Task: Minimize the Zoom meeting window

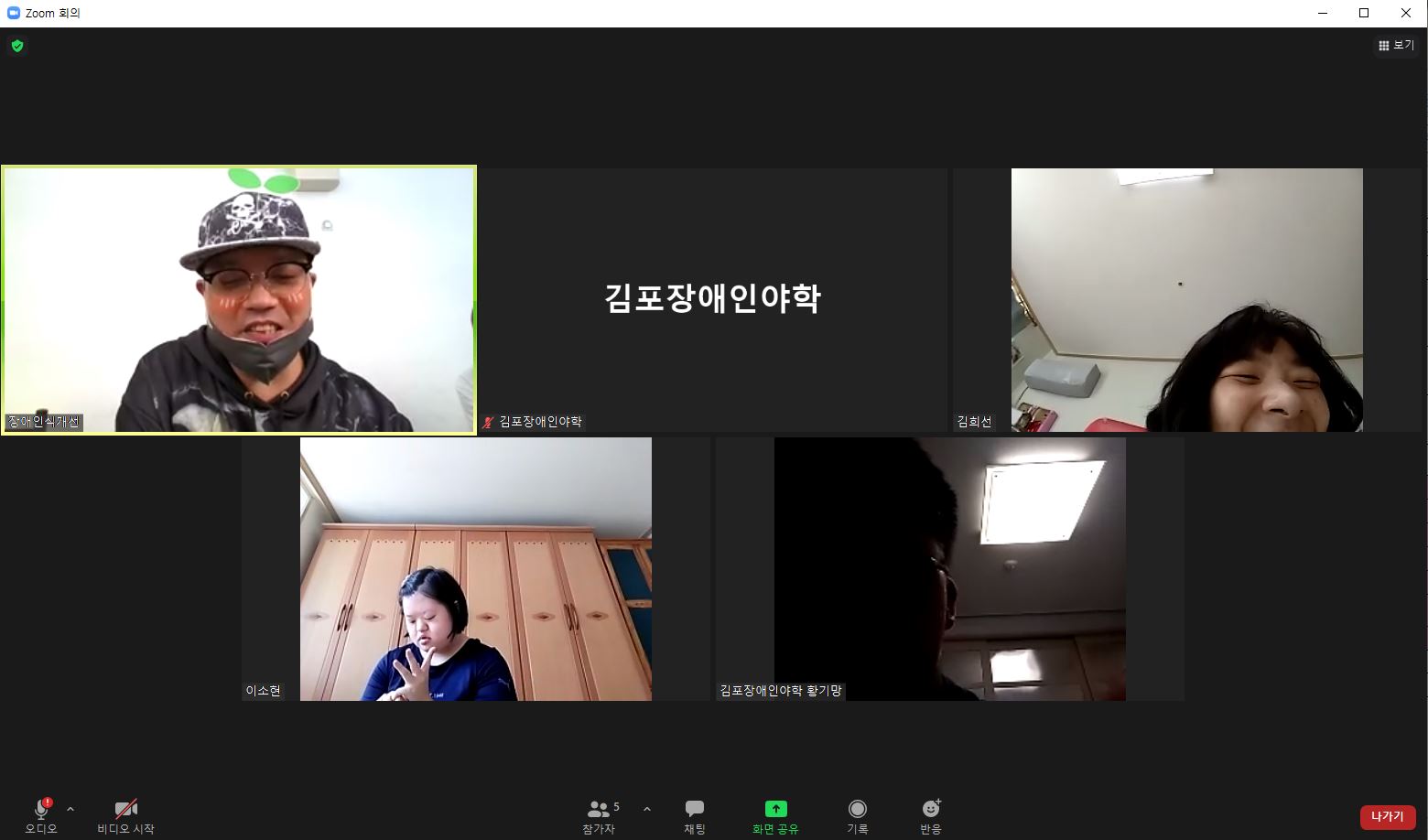Action: click(x=1323, y=13)
